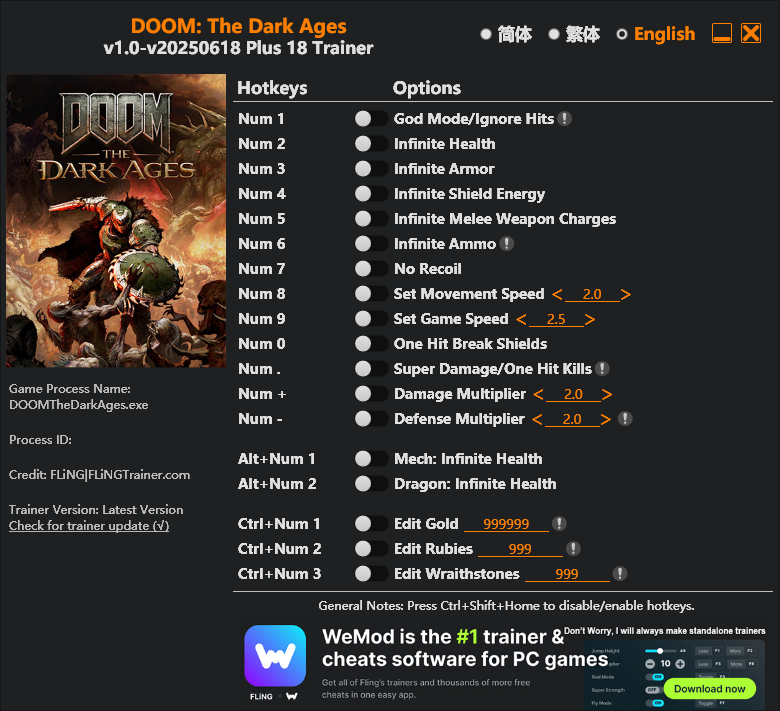Decrease Set Game Speed with left arrow

click(521, 319)
